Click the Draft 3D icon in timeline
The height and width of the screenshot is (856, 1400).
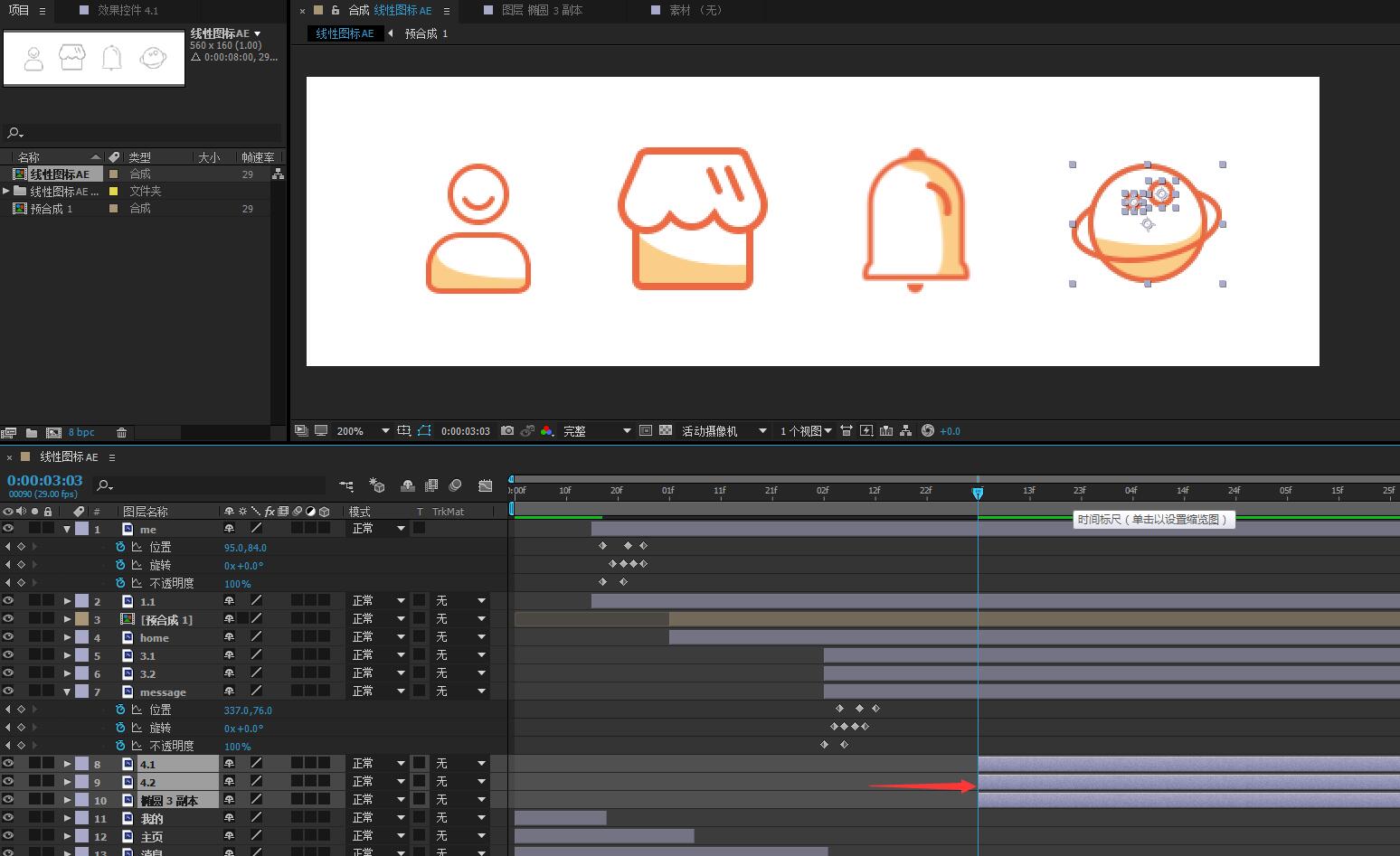point(377,485)
